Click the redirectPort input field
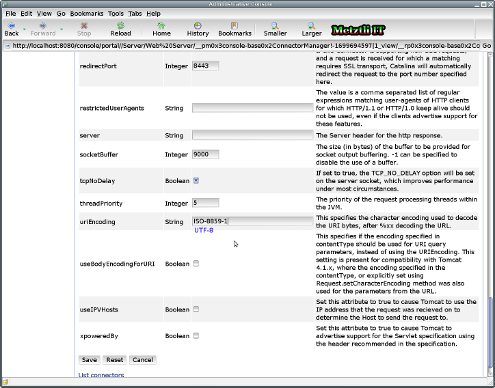The image size is (495, 388). tap(205, 66)
